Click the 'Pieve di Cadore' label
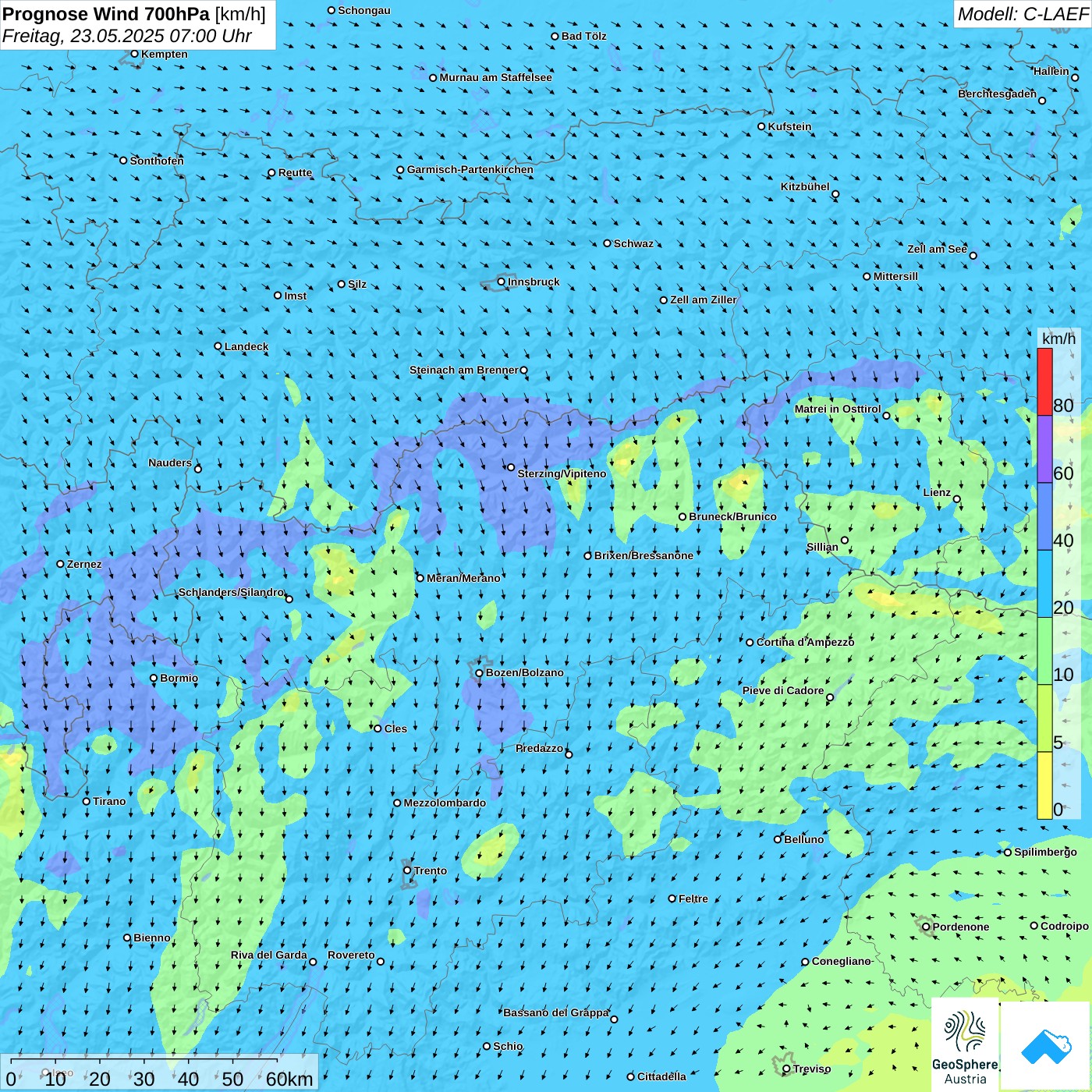The image size is (1092, 1092). click(783, 690)
